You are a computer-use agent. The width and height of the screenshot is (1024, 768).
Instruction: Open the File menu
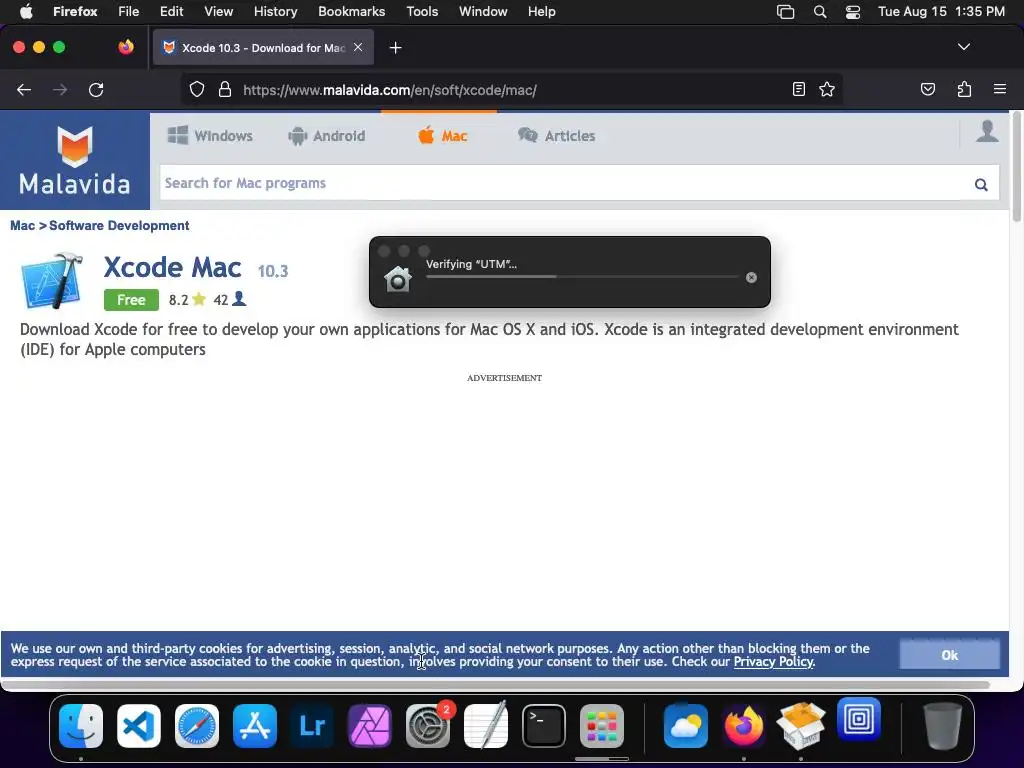pos(128,11)
